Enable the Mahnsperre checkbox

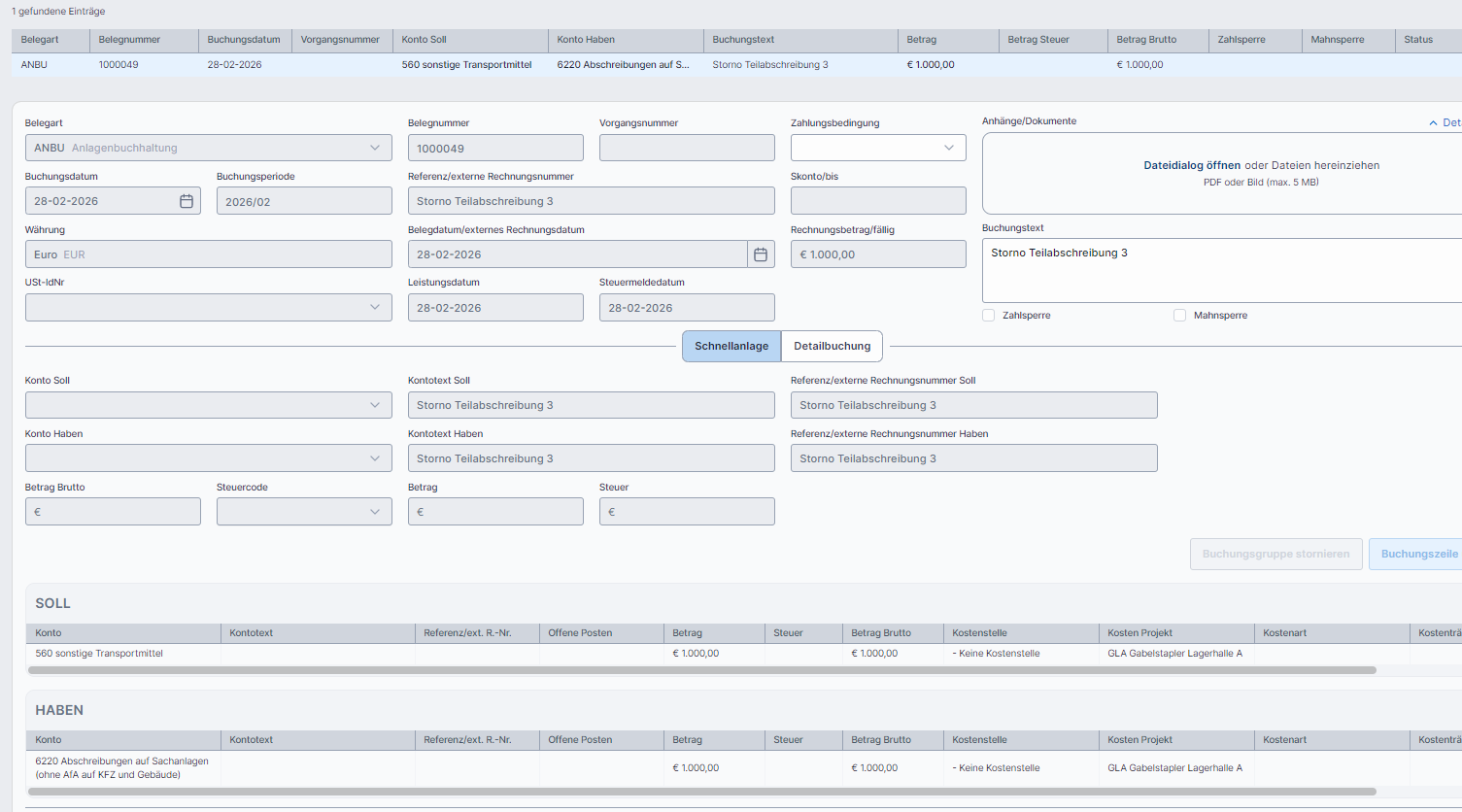[1179, 316]
